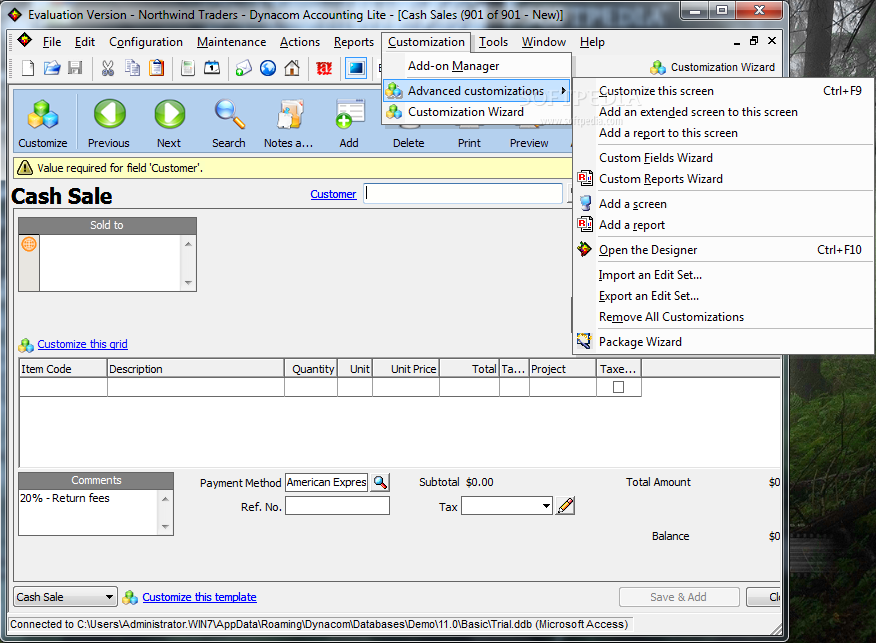This screenshot has height=643, width=876.
Task: Click the Ref. No. input field
Action: point(337,506)
